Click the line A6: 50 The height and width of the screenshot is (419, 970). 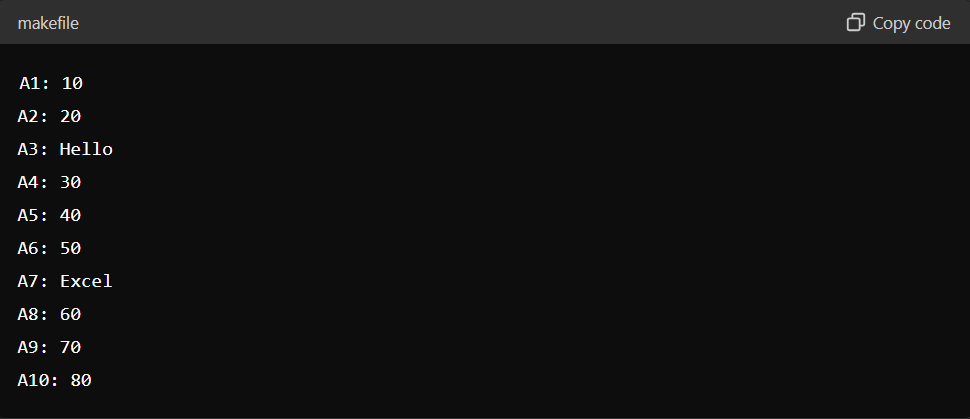pos(49,248)
